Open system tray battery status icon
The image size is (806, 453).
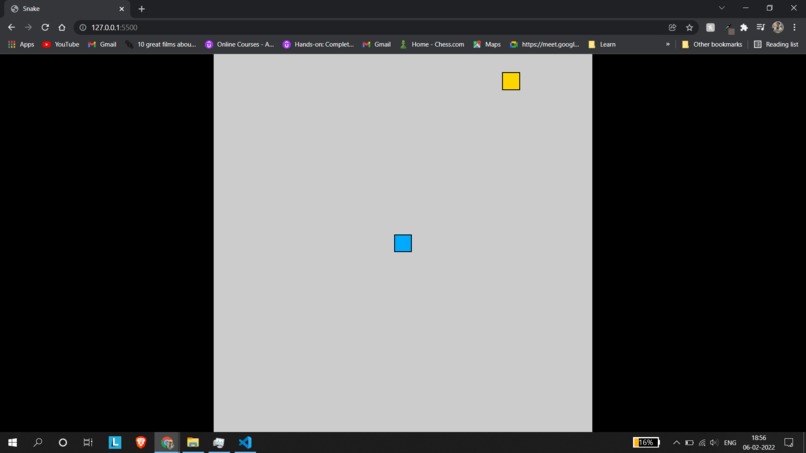[x=689, y=443]
